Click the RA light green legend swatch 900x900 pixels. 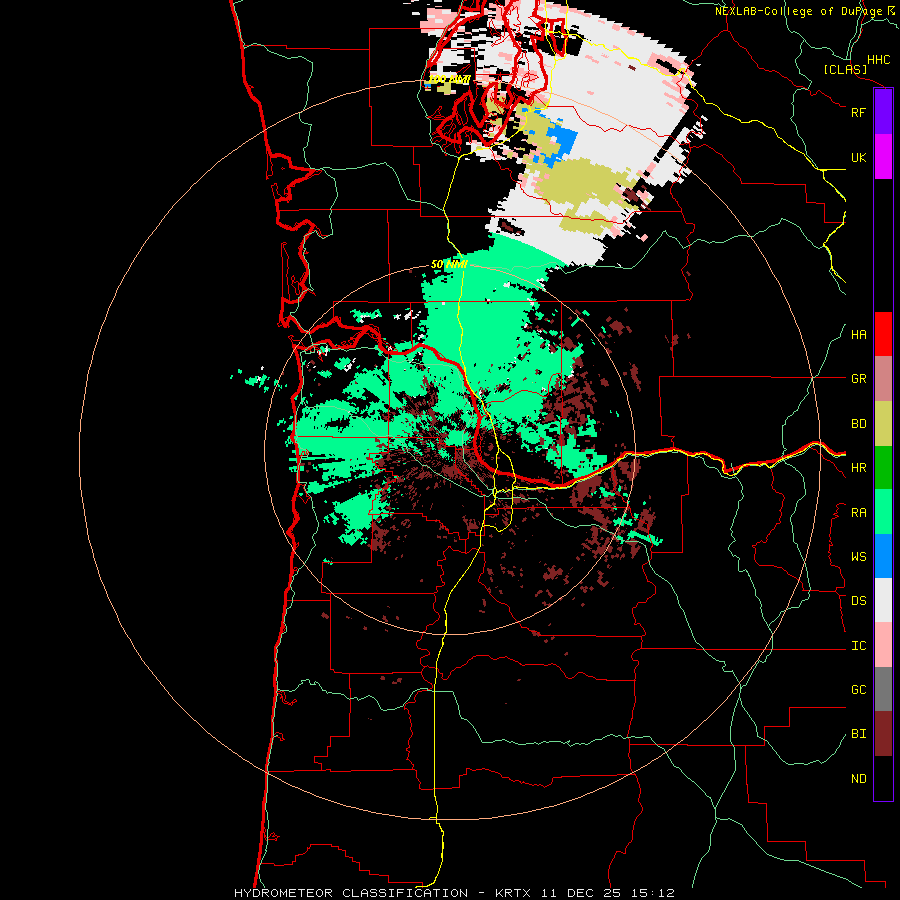pos(883,512)
